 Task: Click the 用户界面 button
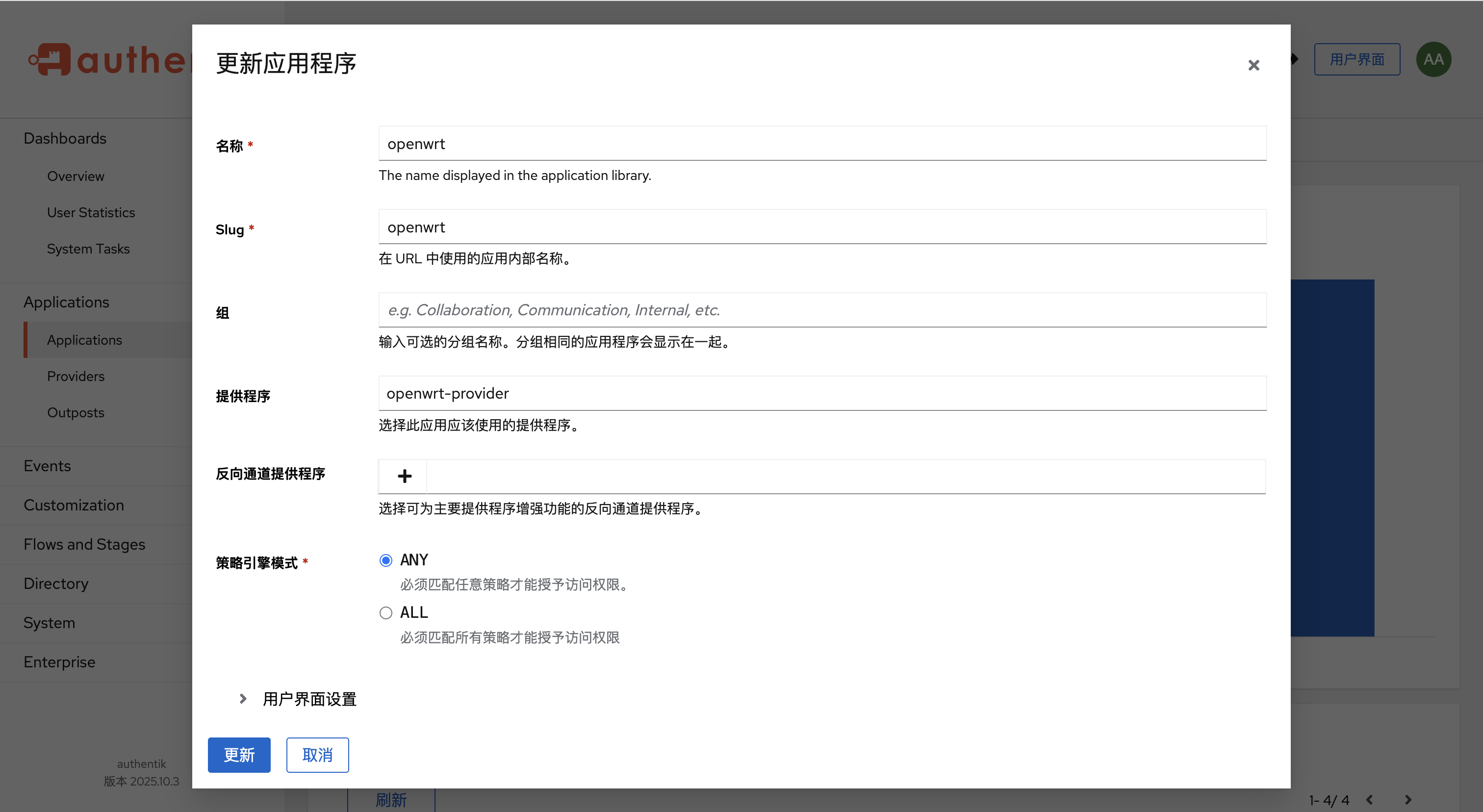click(1356, 59)
